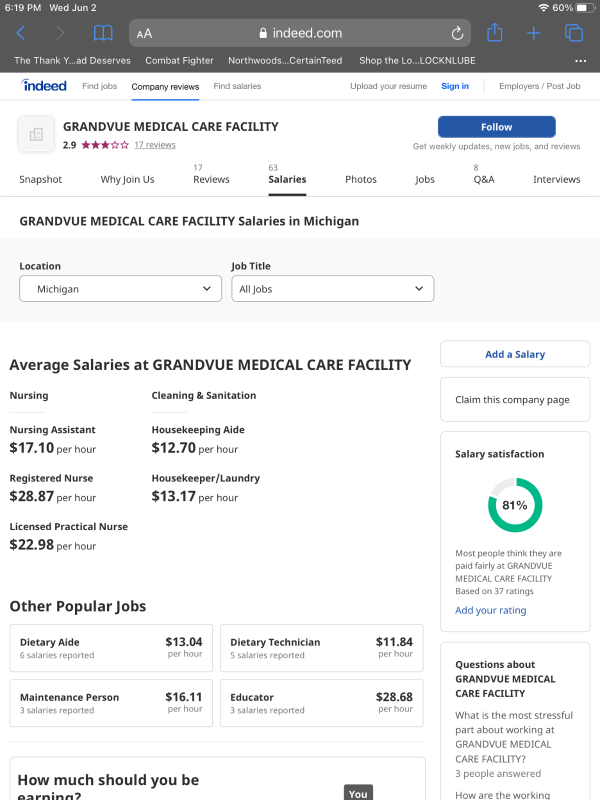Open the Northwoods...CertainTeed bookmark
This screenshot has height=800, width=600.
tap(285, 61)
